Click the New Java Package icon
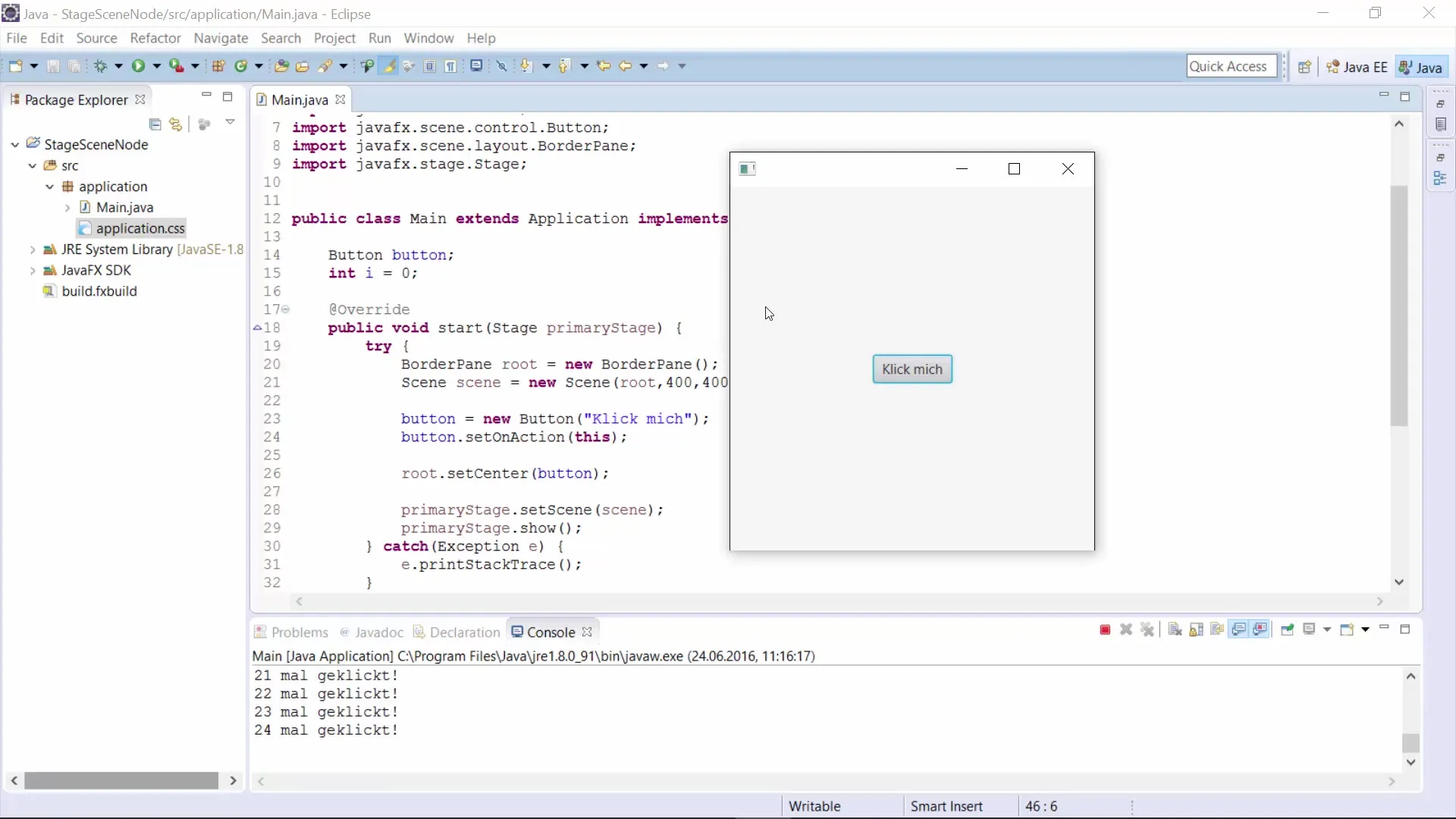 [218, 66]
